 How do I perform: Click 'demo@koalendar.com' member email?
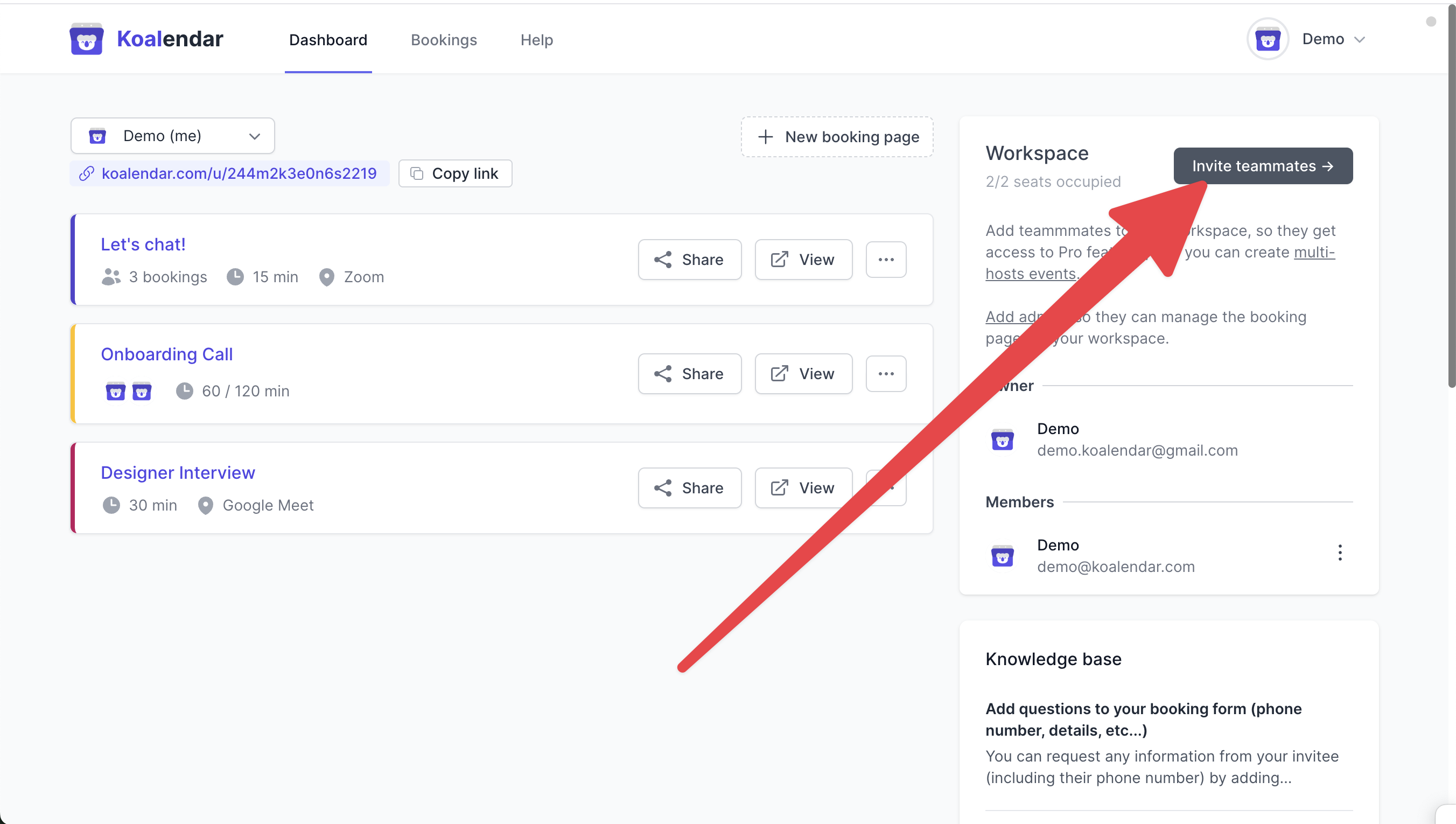[x=1116, y=567]
